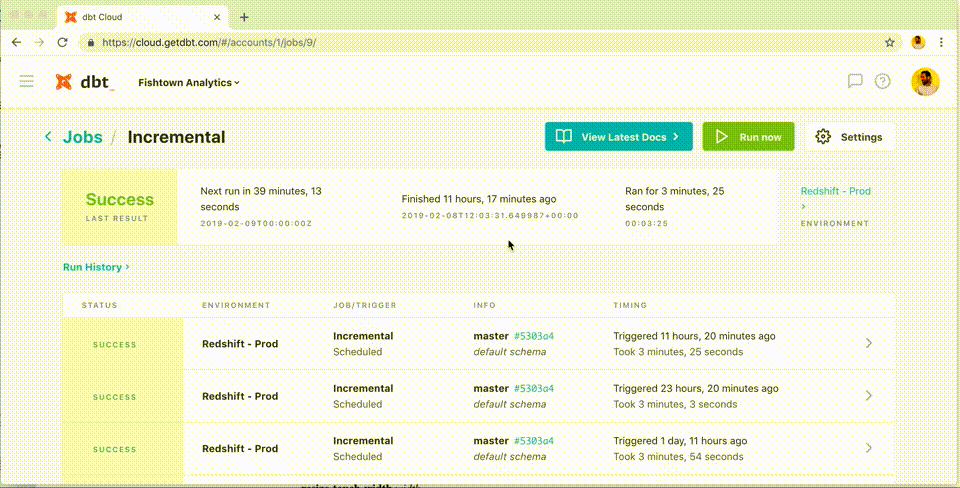The image size is (960, 488).
Task: Click the 00:03:25 duration text
Action: [x=647, y=223]
